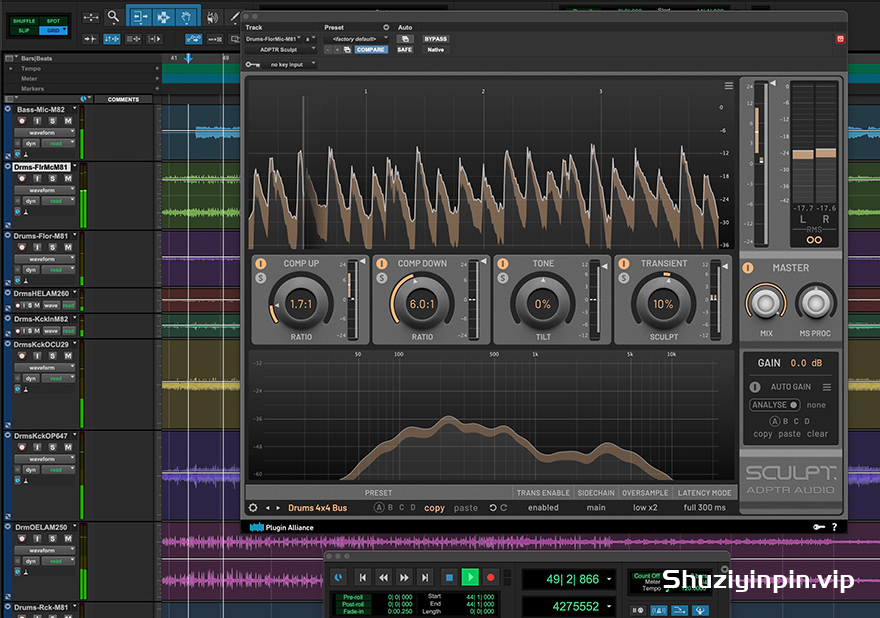Viewport: 880px width, 618px height.
Task: Open the Track selector dropdown Drums-FlorMic-M81
Action: pyautogui.click(x=273, y=39)
